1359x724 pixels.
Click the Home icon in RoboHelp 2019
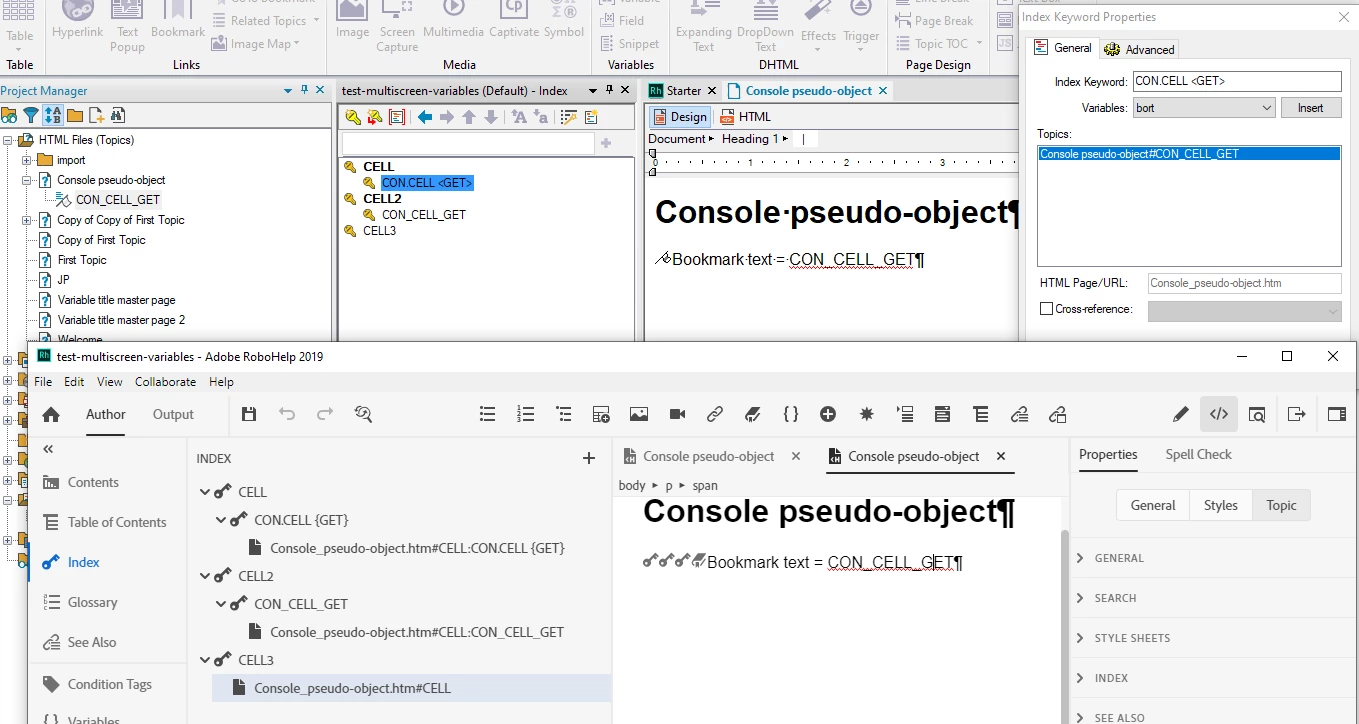[51, 414]
